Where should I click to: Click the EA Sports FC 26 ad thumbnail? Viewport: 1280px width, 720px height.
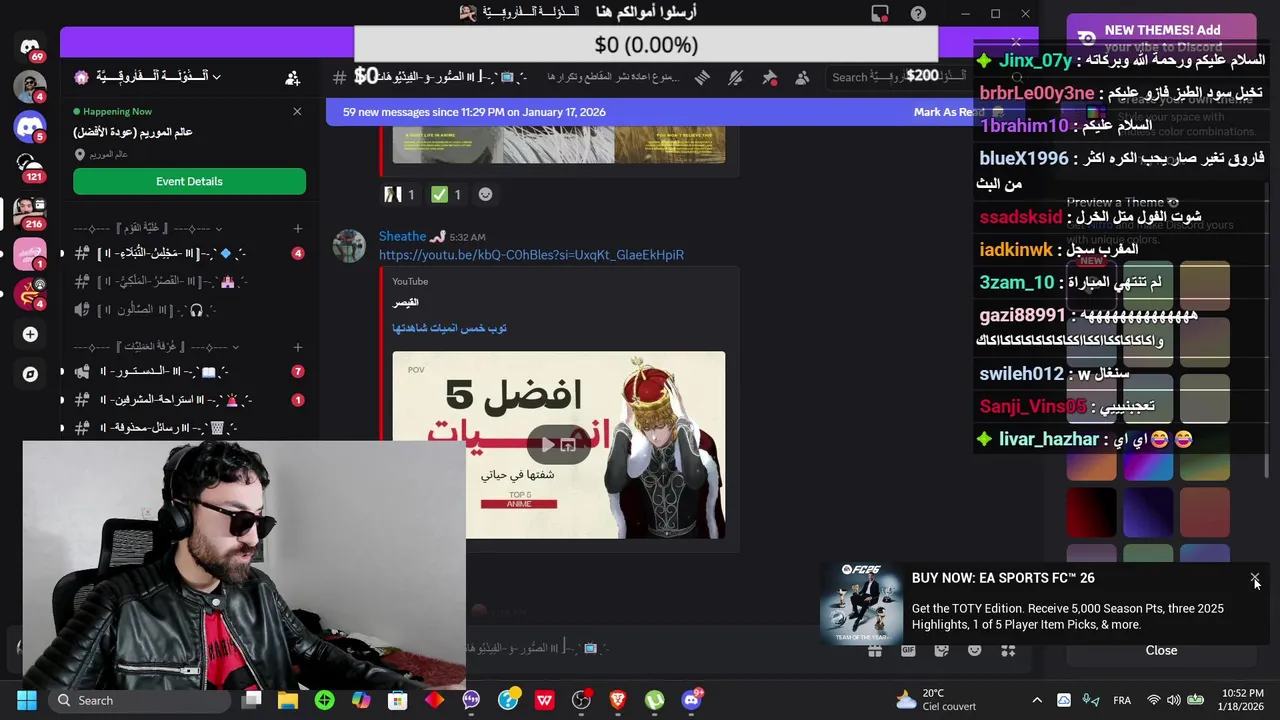(x=861, y=603)
